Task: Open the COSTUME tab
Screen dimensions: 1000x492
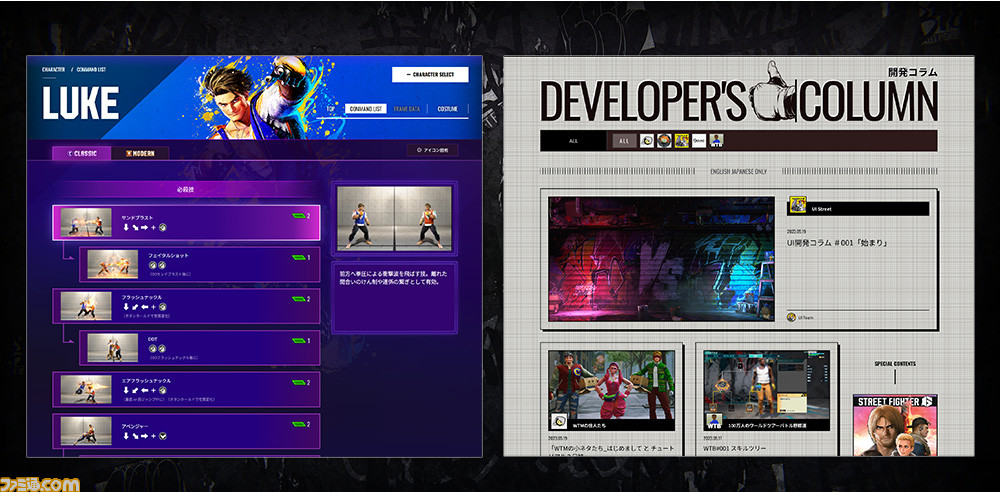Action: pyautogui.click(x=447, y=109)
